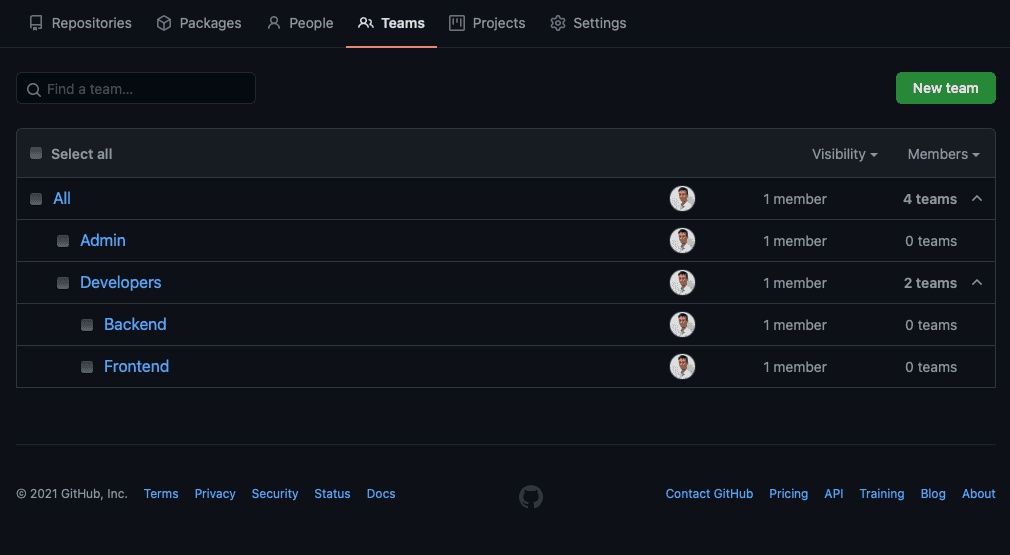This screenshot has width=1010, height=555.
Task: Click the member avatar in the Developers row
Action: (x=682, y=283)
